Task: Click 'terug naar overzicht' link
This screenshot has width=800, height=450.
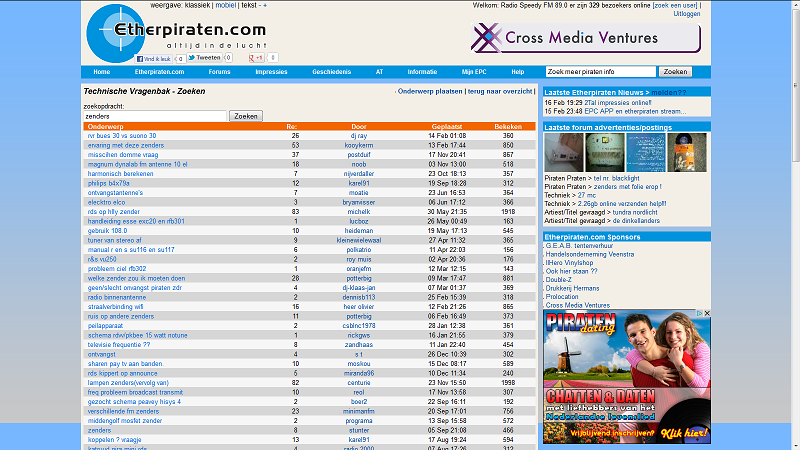Action: point(500,91)
